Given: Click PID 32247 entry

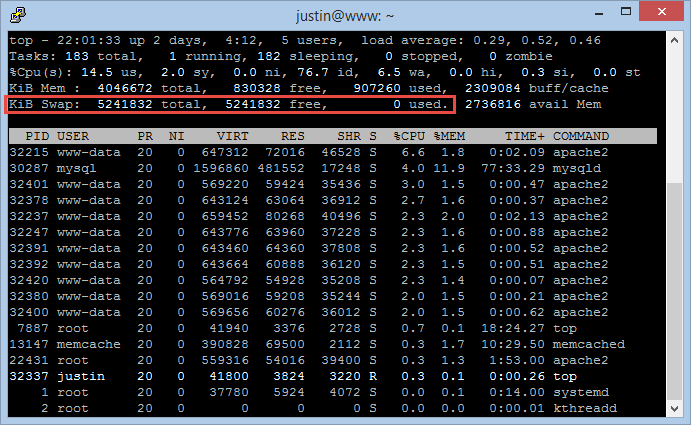Looking at the screenshot, I should (x=29, y=232).
